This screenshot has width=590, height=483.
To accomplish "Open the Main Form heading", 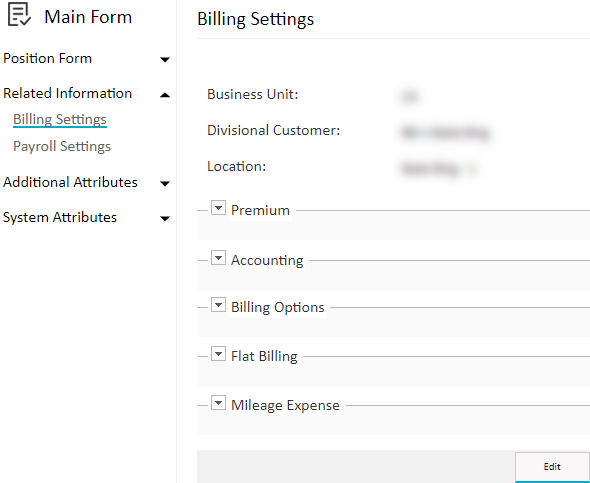I will pyautogui.click(x=88, y=17).
